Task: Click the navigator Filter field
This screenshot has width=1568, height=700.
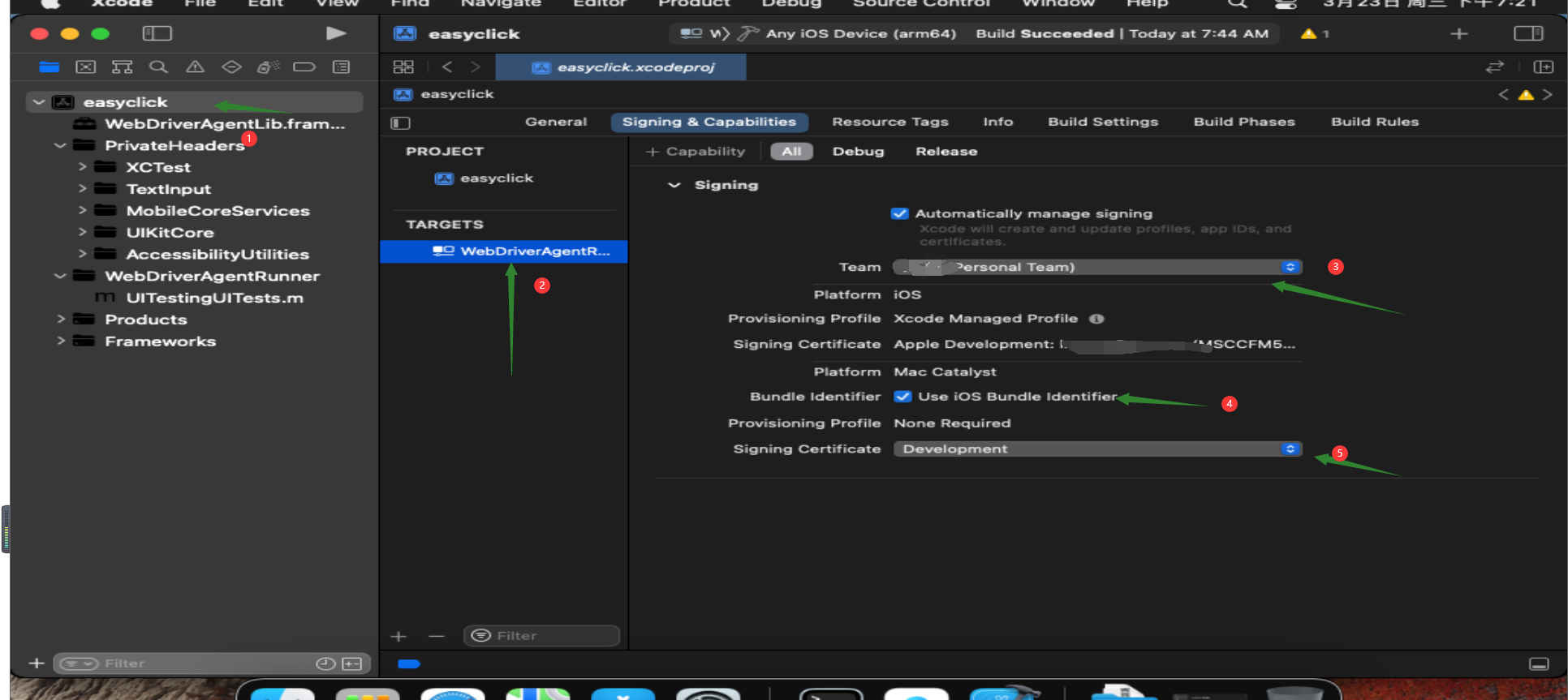Action: pos(212,663)
